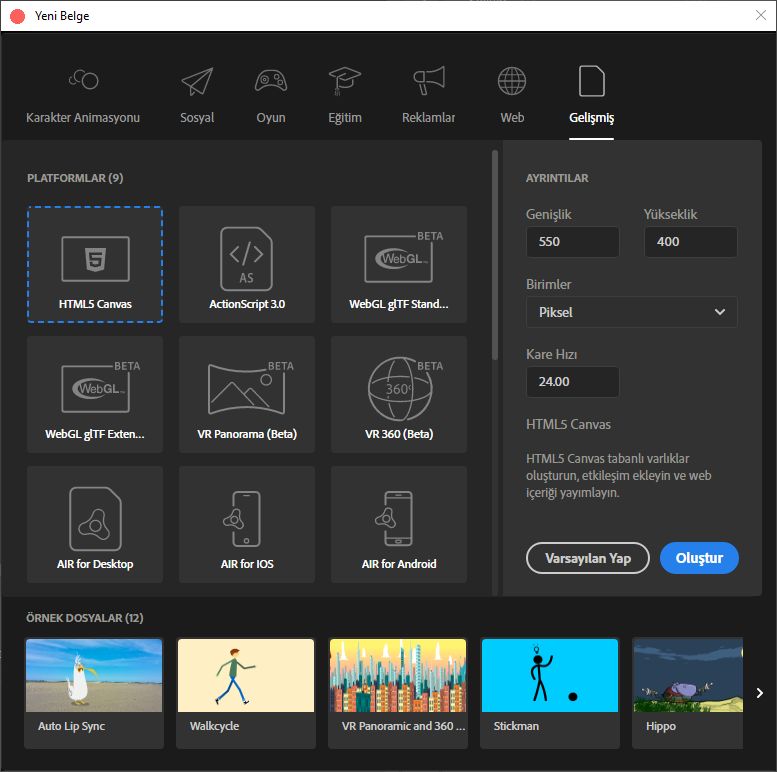The width and height of the screenshot is (777, 772).
Task: Close the Yeni Belge dialog
Action: (x=761, y=15)
